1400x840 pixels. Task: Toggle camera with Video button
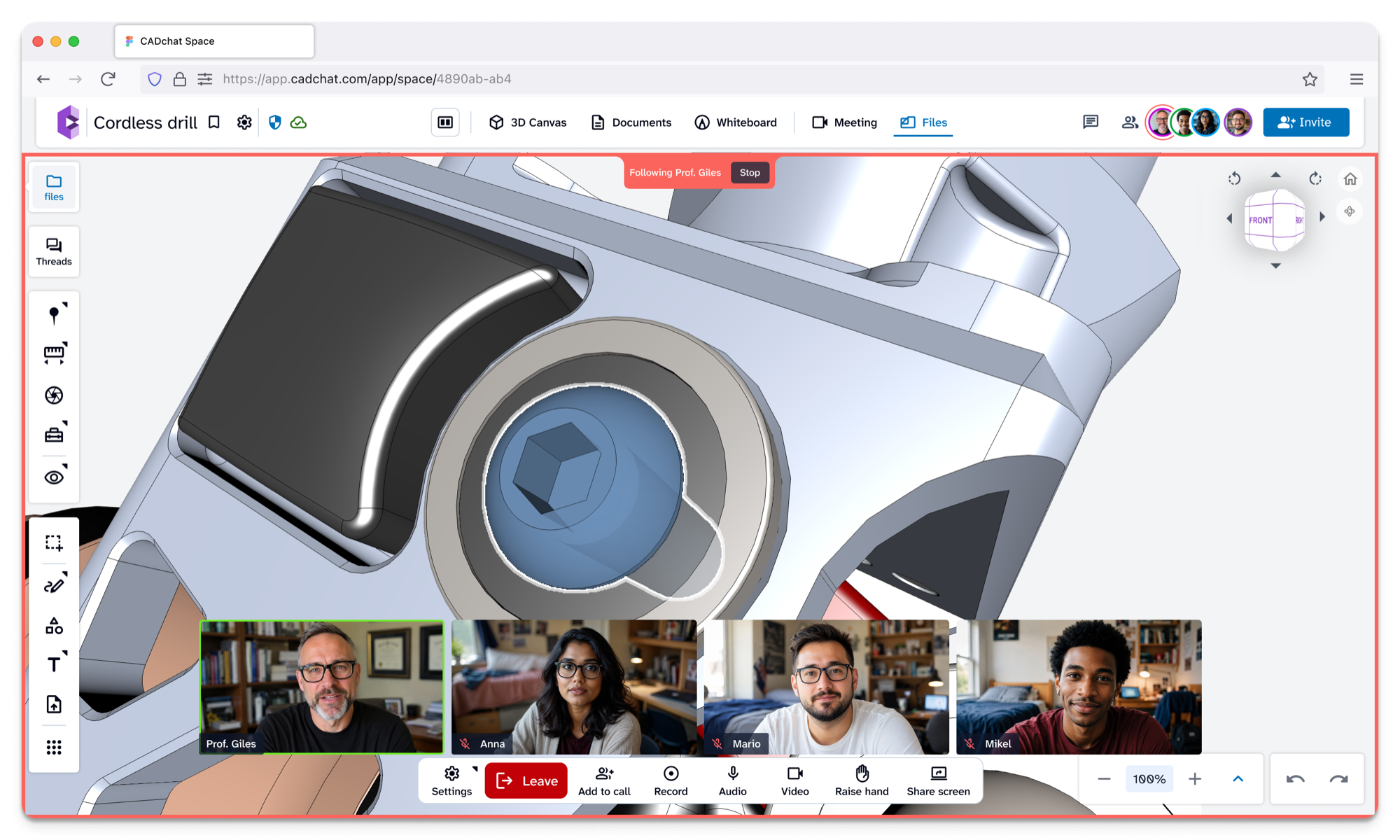pyautogui.click(x=794, y=780)
